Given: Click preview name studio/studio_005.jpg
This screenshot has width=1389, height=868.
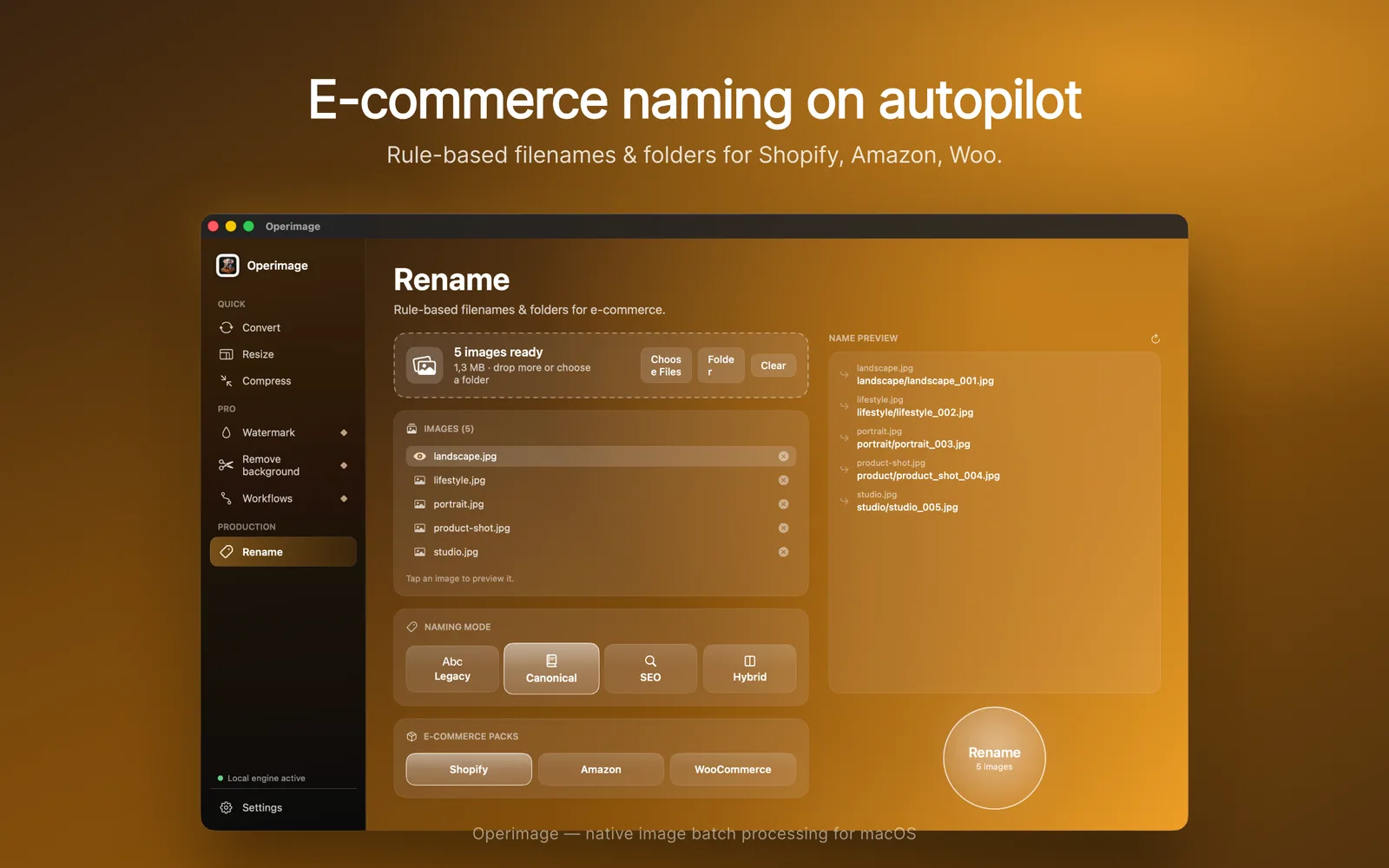Looking at the screenshot, I should [907, 508].
